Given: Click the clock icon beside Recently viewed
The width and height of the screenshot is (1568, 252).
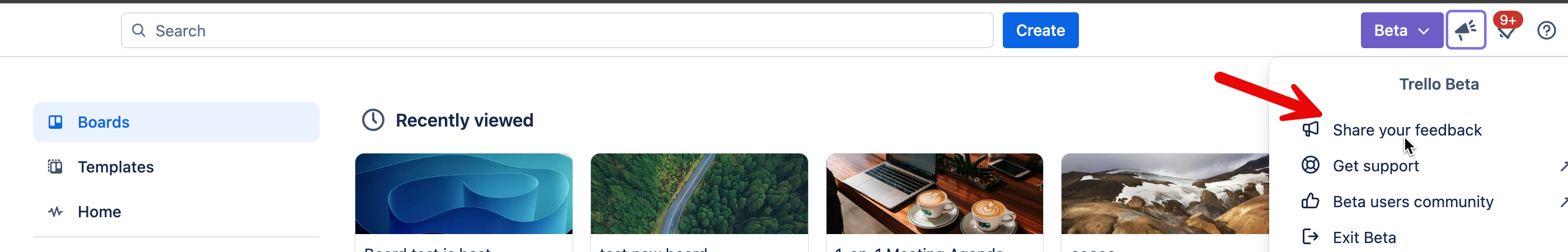Looking at the screenshot, I should pyautogui.click(x=373, y=120).
